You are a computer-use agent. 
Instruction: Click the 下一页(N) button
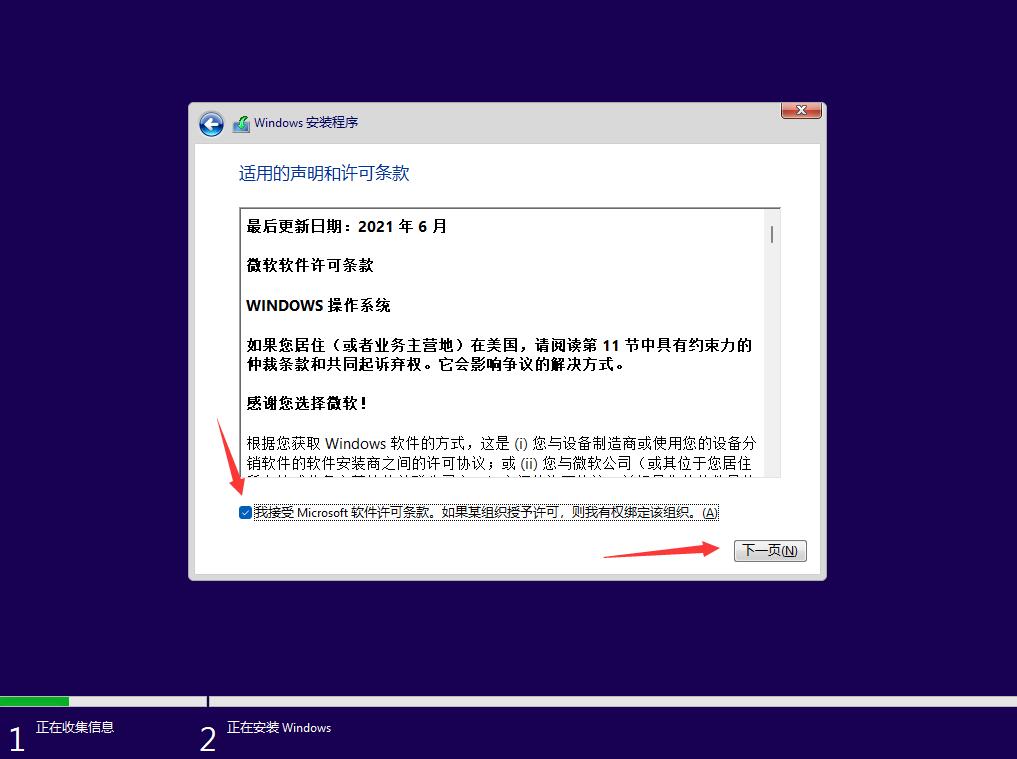770,551
